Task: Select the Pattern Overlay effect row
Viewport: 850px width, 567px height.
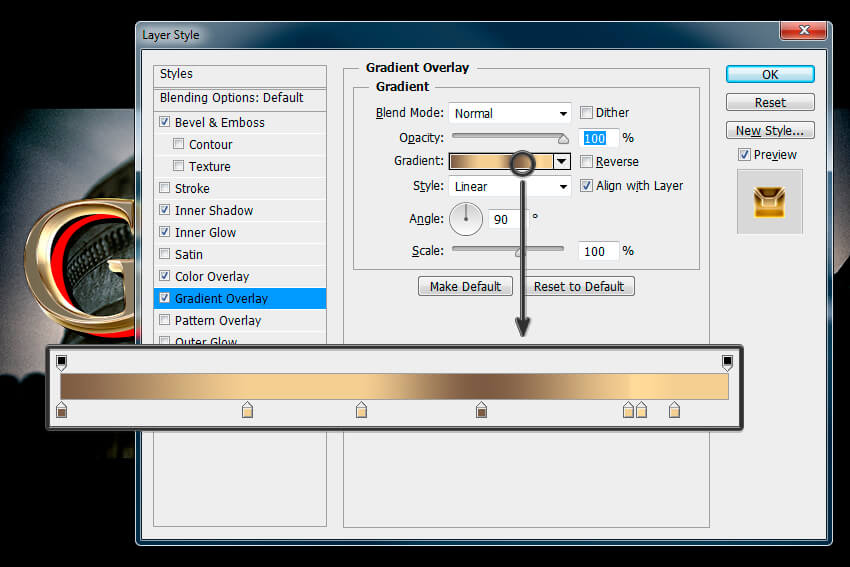Action: (x=240, y=320)
